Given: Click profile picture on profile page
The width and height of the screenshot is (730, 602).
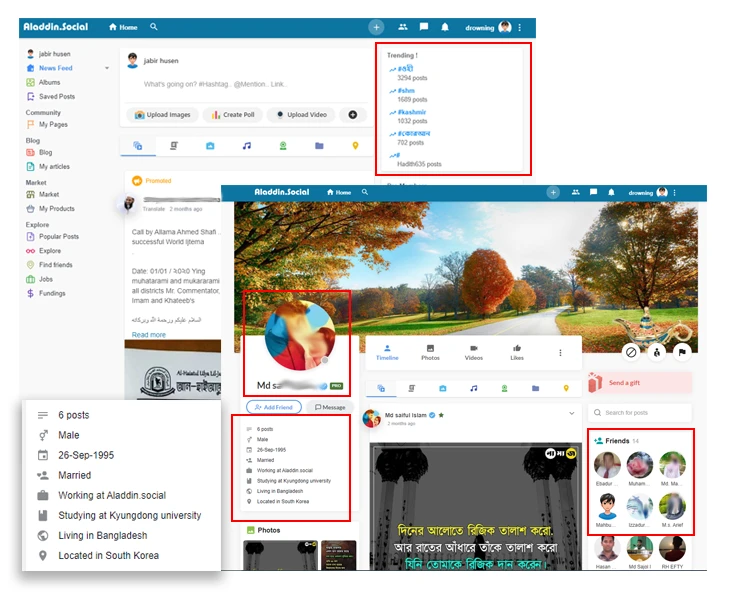Looking at the screenshot, I should click(x=300, y=335).
